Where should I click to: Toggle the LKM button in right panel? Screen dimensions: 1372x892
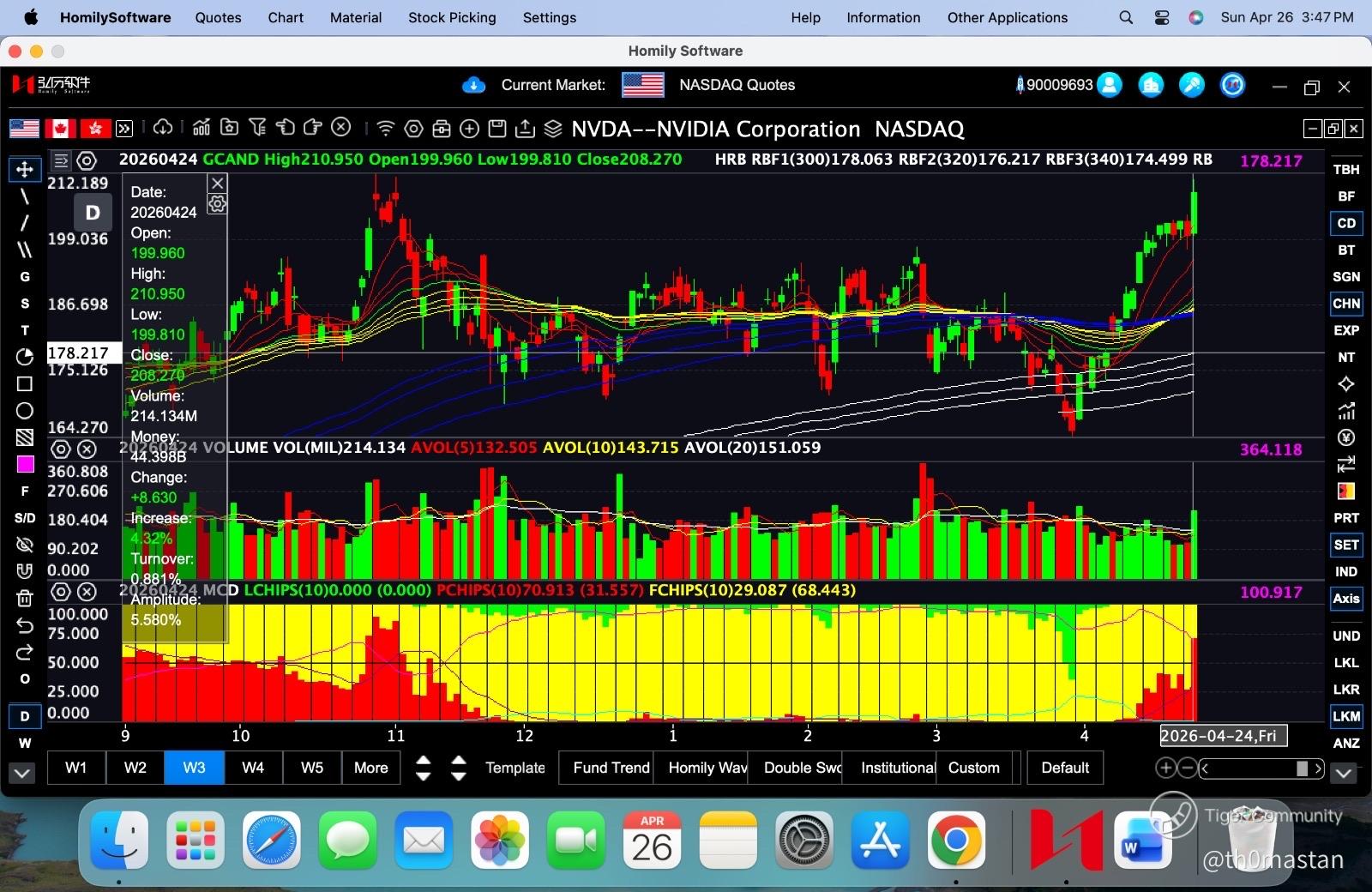point(1346,716)
